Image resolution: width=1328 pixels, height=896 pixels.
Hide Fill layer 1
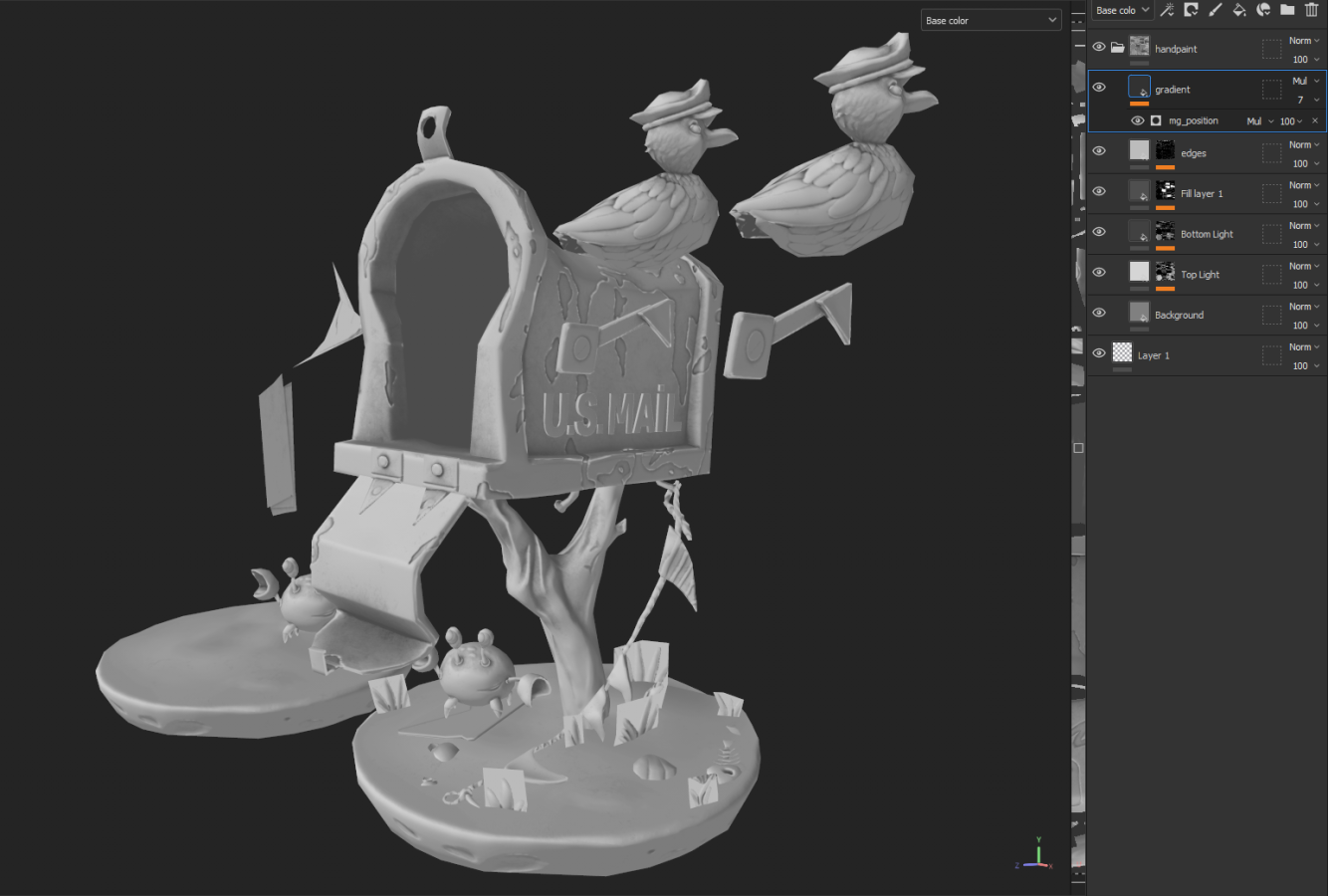click(x=1099, y=191)
